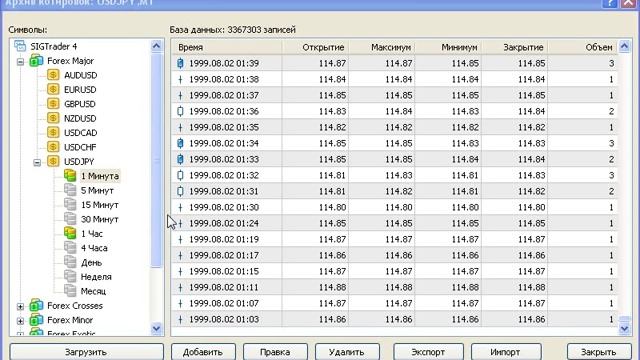Click the Время column header
Image resolution: width=640 pixels, height=360 pixels.
point(226,47)
